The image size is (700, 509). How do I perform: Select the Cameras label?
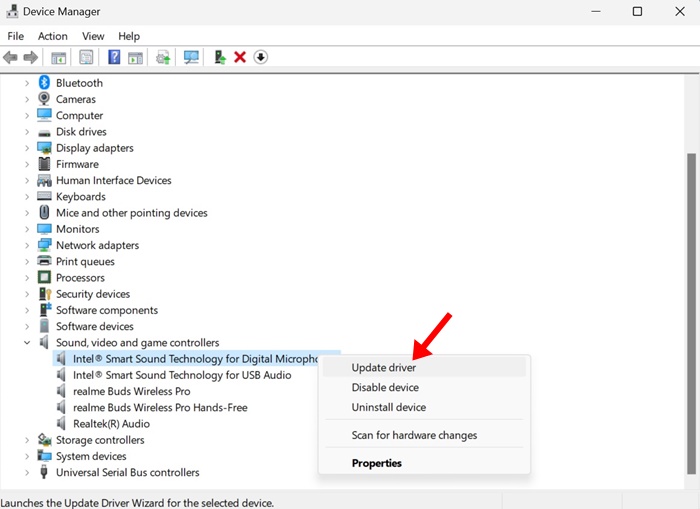[76, 99]
